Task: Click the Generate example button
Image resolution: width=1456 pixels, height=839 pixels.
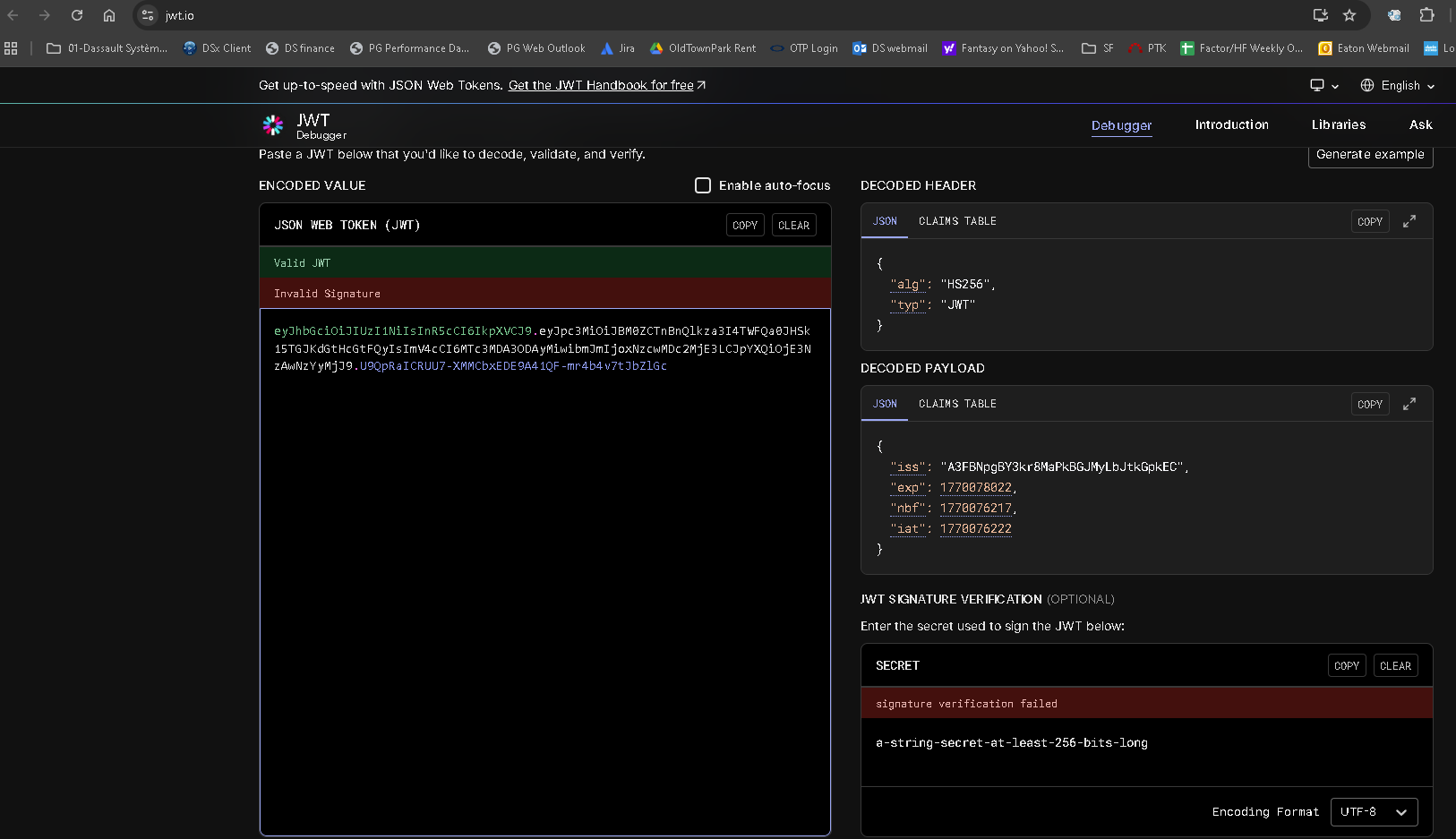Action: [x=1369, y=155]
